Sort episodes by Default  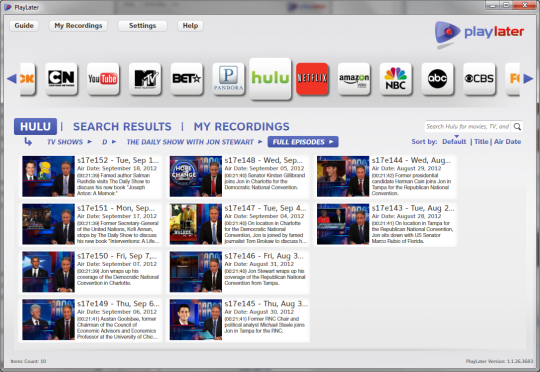click(454, 142)
